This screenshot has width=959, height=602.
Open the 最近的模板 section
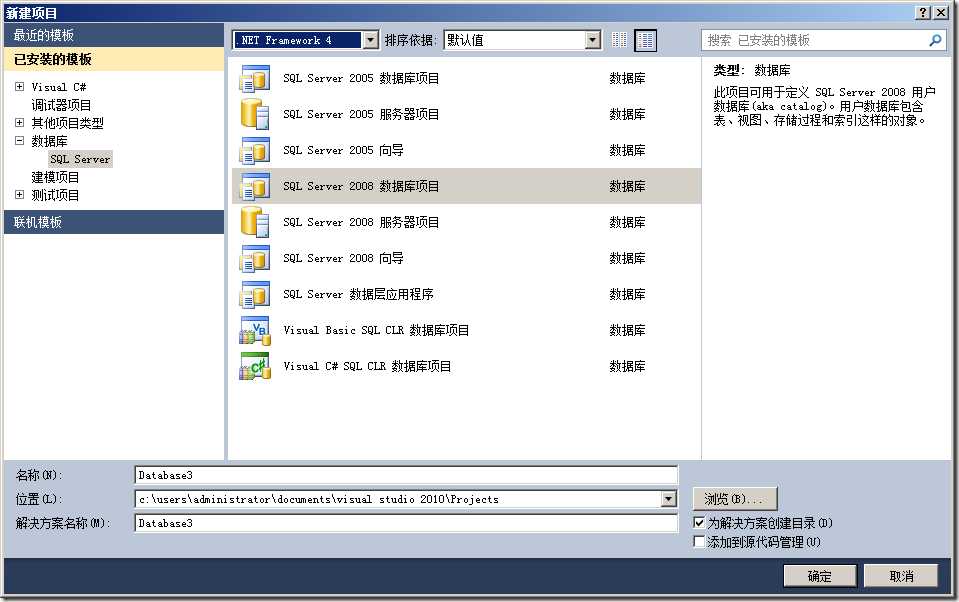[114, 35]
